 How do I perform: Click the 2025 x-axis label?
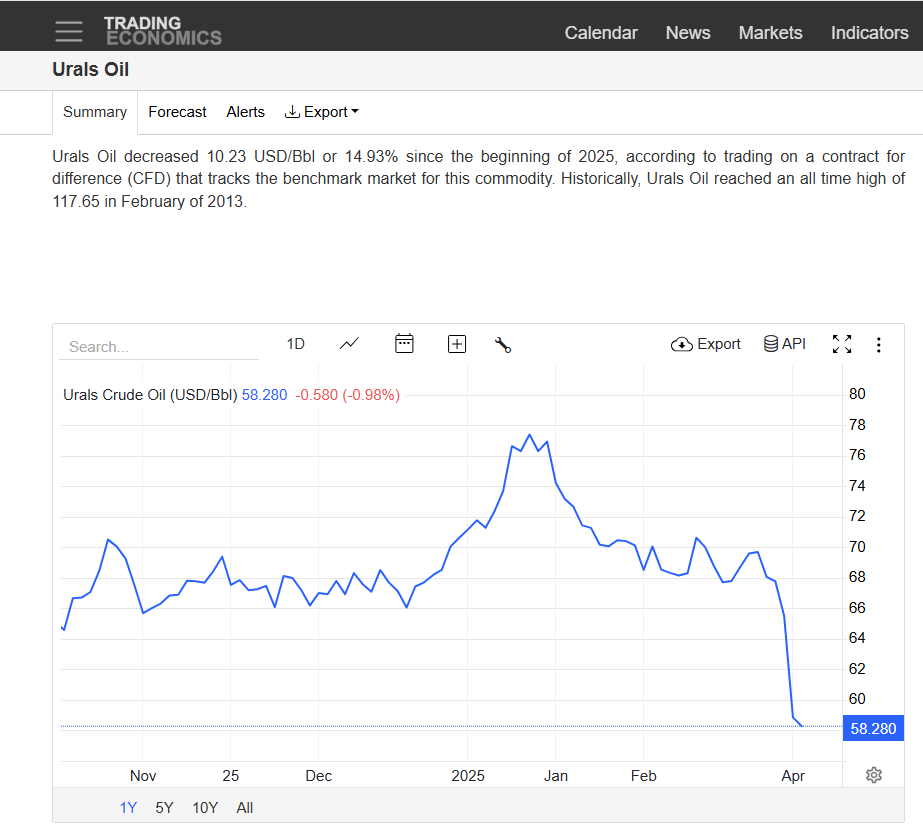point(468,776)
